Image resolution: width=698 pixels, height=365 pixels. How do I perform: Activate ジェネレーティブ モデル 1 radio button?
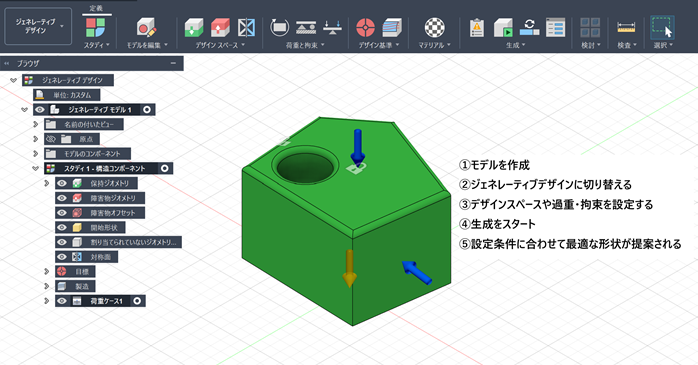(x=147, y=110)
